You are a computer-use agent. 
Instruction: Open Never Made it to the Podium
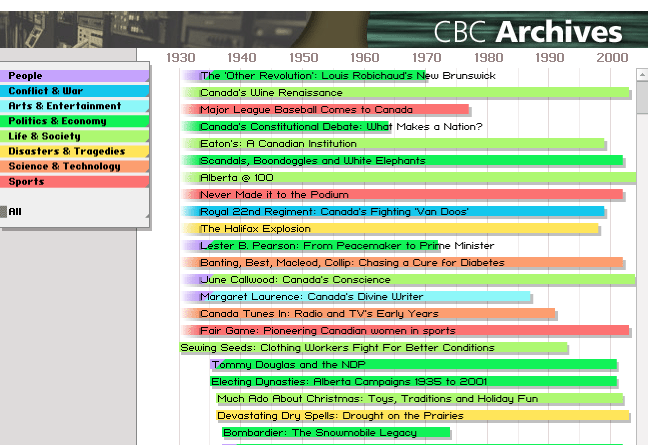pos(402,195)
